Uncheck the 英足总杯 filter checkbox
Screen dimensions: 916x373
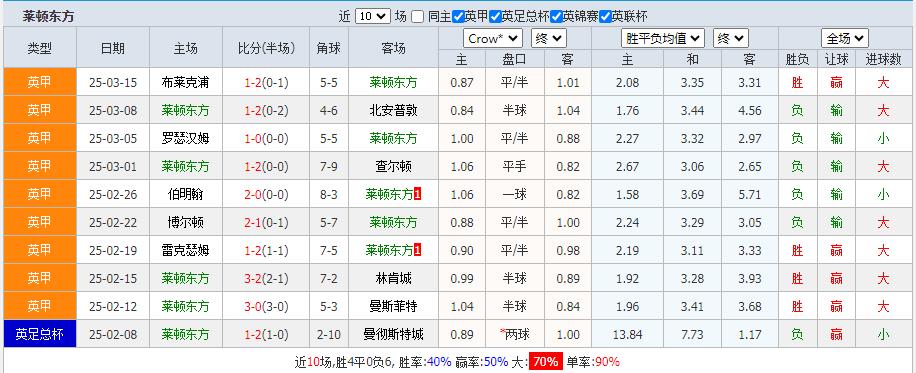tap(495, 16)
